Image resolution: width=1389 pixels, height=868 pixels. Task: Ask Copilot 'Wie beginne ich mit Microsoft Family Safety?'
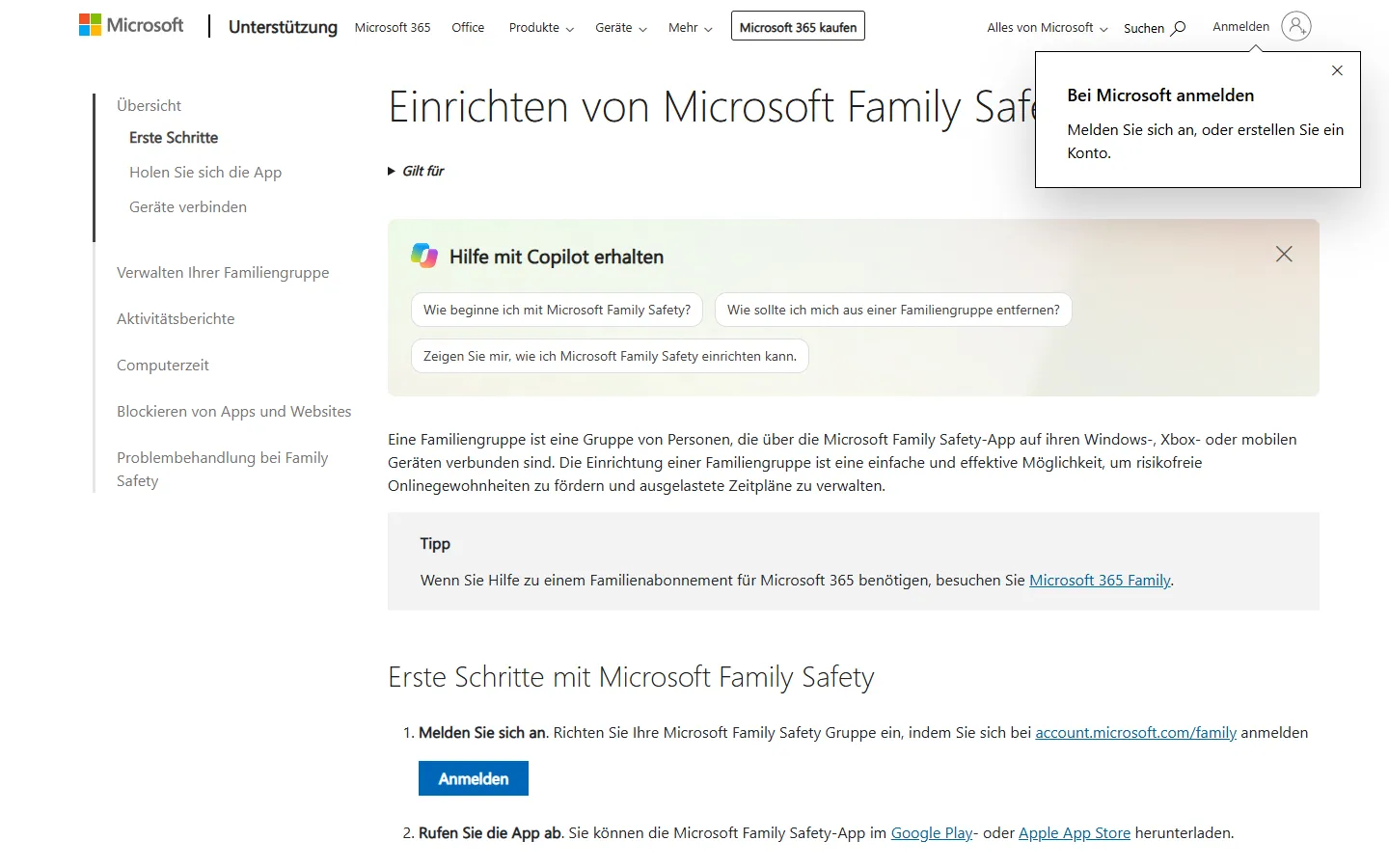557,310
